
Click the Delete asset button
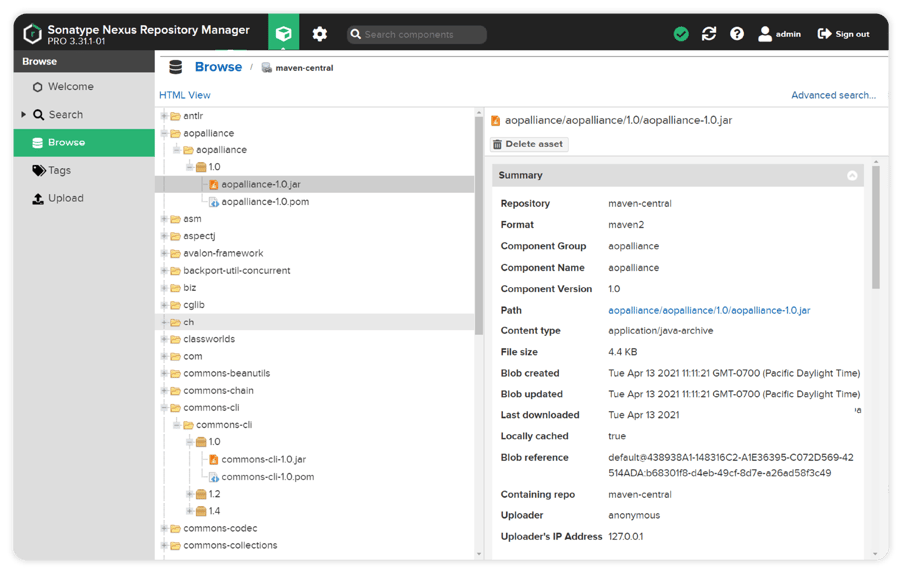(x=528, y=144)
